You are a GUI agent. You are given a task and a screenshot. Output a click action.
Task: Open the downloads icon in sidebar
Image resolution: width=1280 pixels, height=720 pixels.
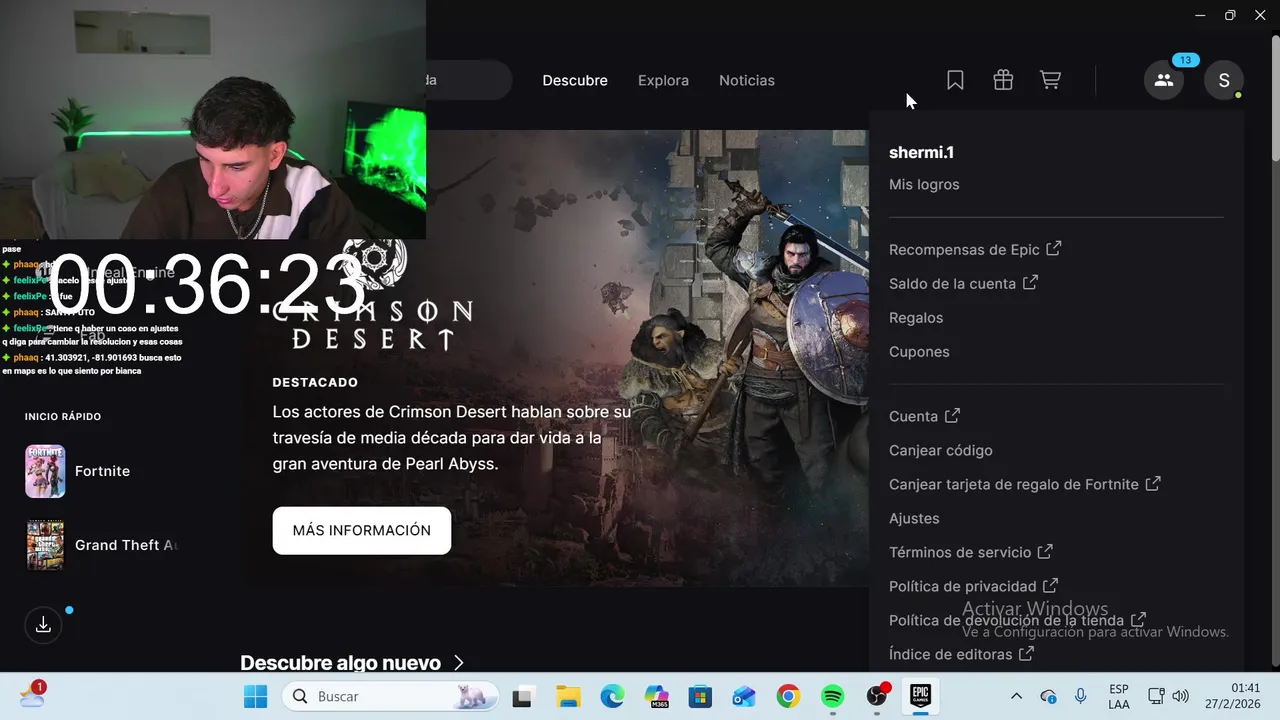[x=43, y=625]
